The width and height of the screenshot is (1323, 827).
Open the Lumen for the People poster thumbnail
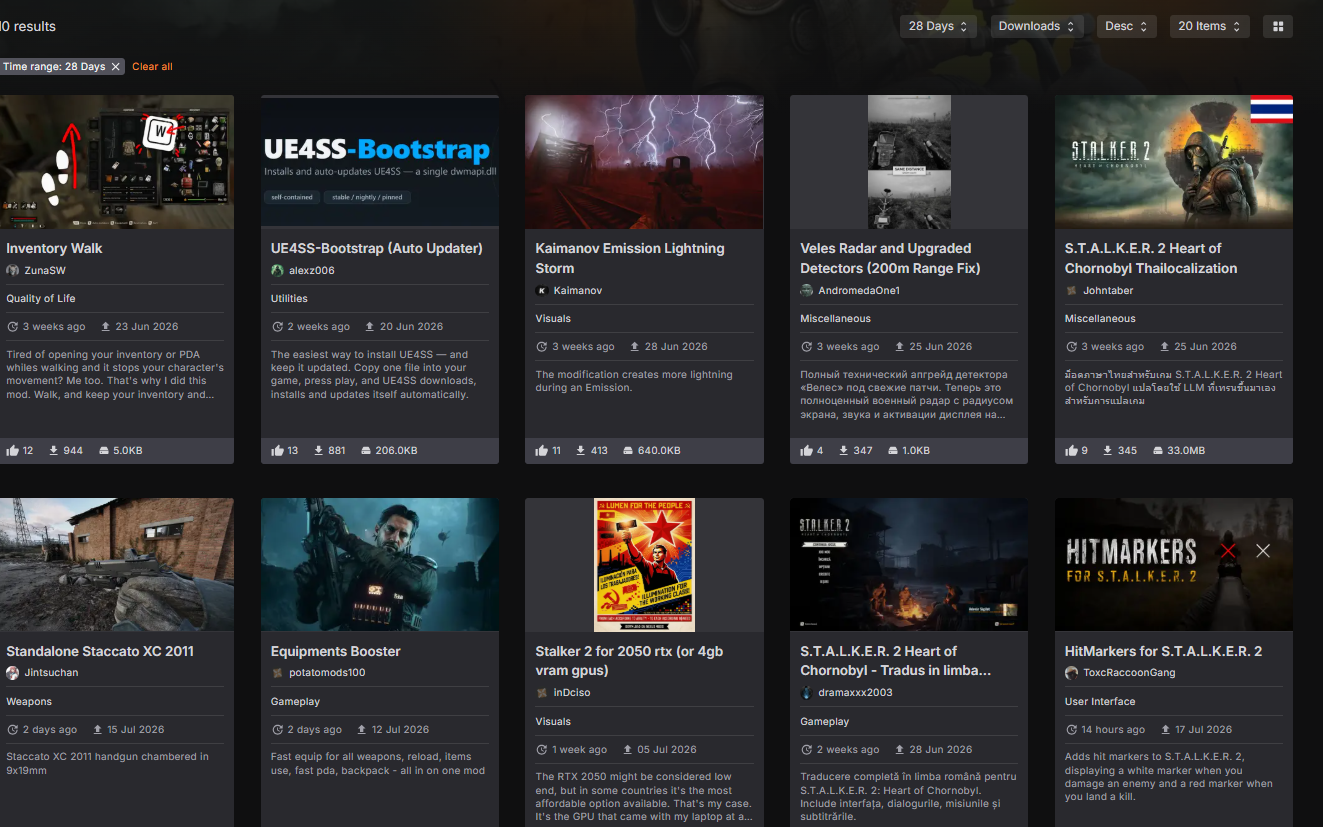(644, 565)
